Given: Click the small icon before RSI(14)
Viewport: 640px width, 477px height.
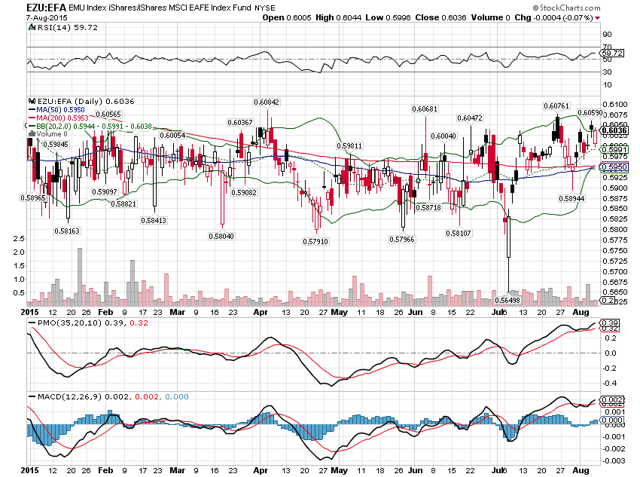Looking at the screenshot, I should [32, 27].
